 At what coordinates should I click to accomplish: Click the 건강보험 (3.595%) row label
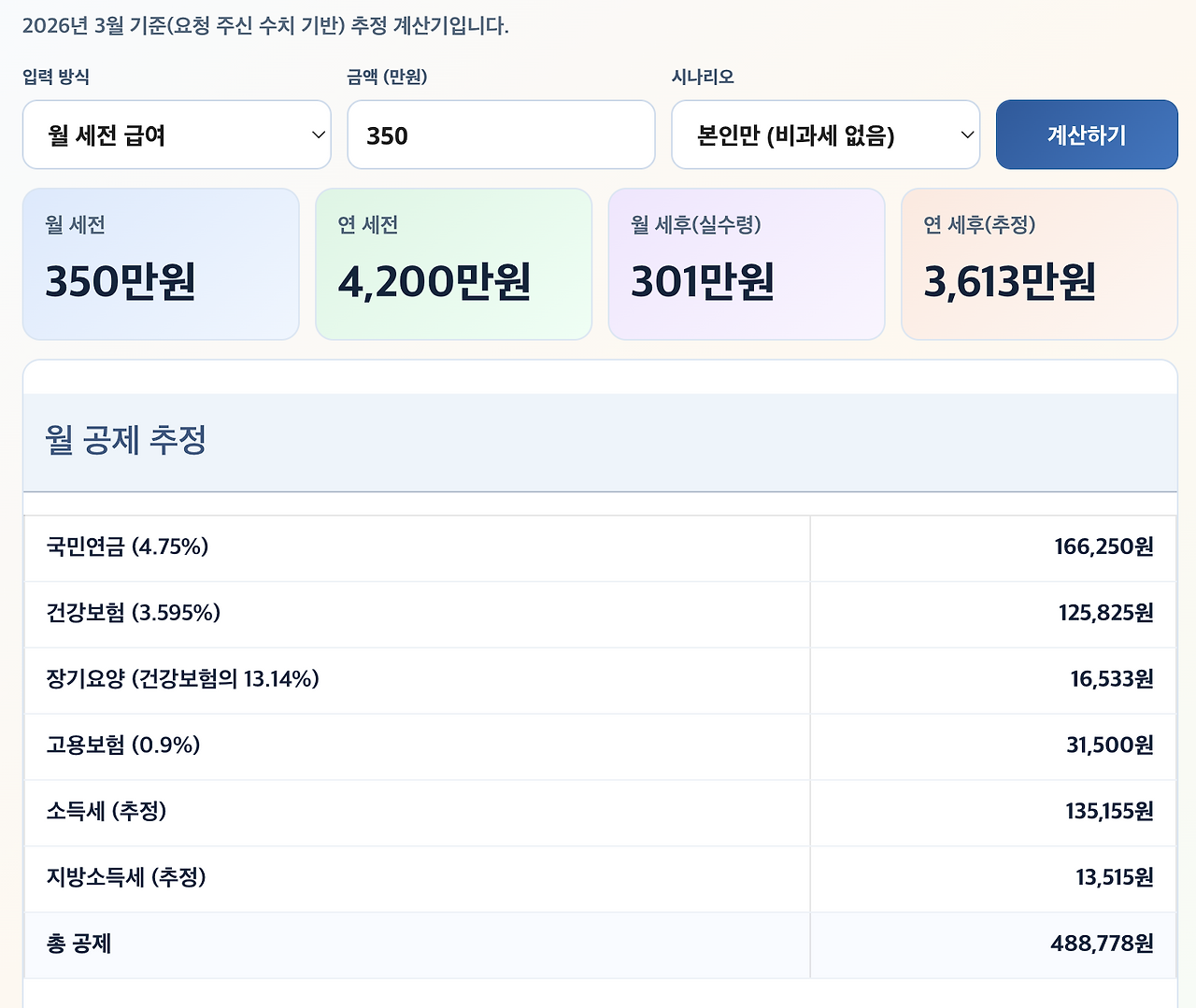tap(133, 614)
